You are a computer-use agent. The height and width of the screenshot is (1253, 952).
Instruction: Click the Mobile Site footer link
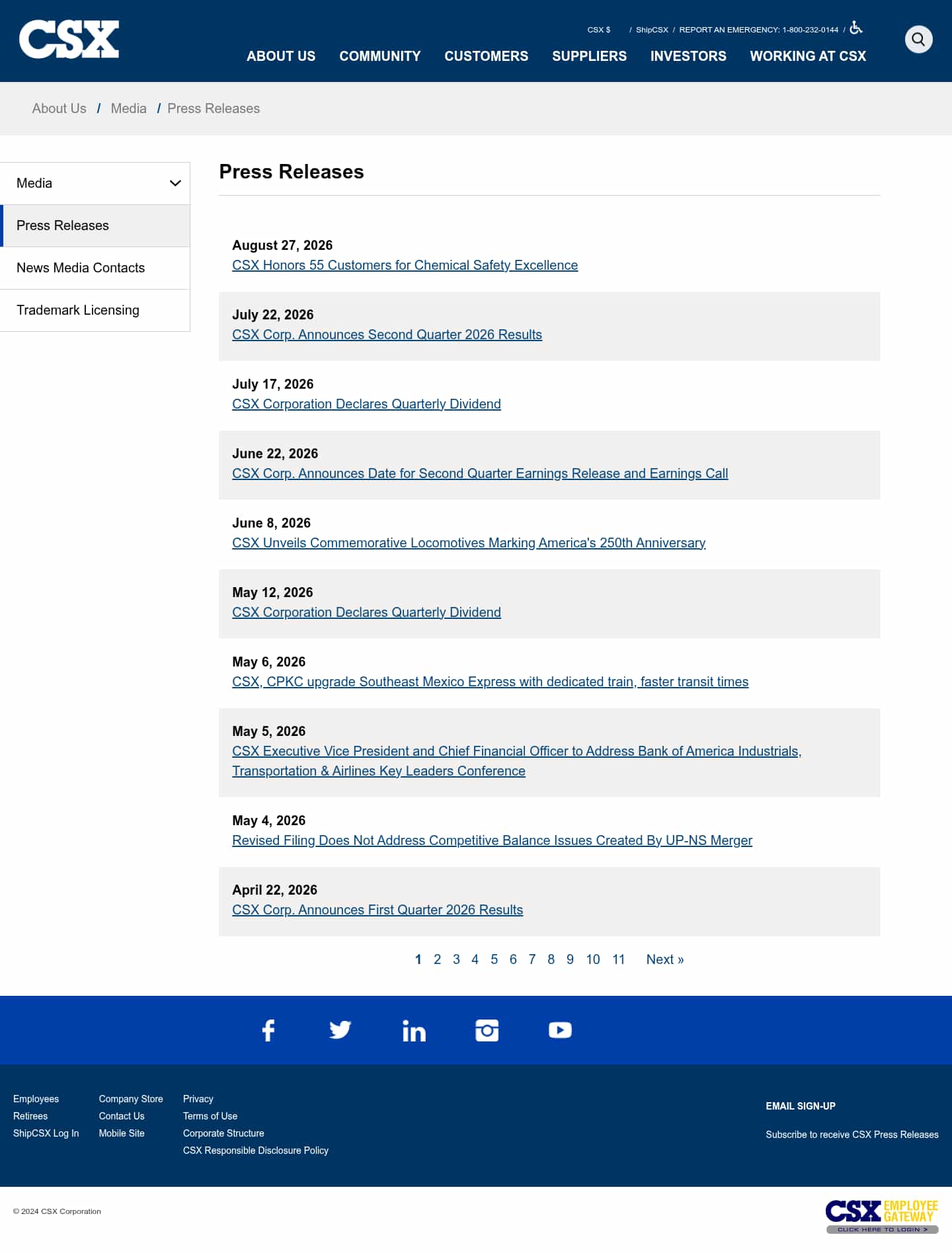point(122,1133)
